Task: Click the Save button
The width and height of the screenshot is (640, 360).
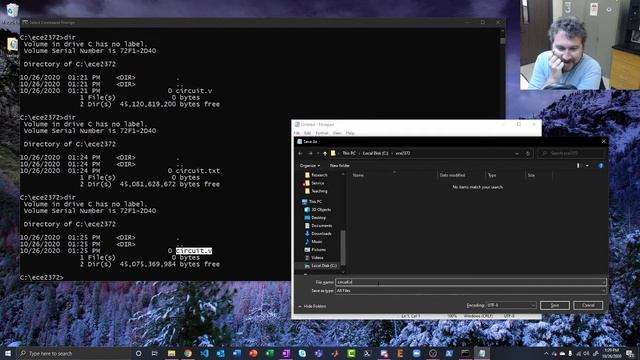Action: tap(555, 305)
